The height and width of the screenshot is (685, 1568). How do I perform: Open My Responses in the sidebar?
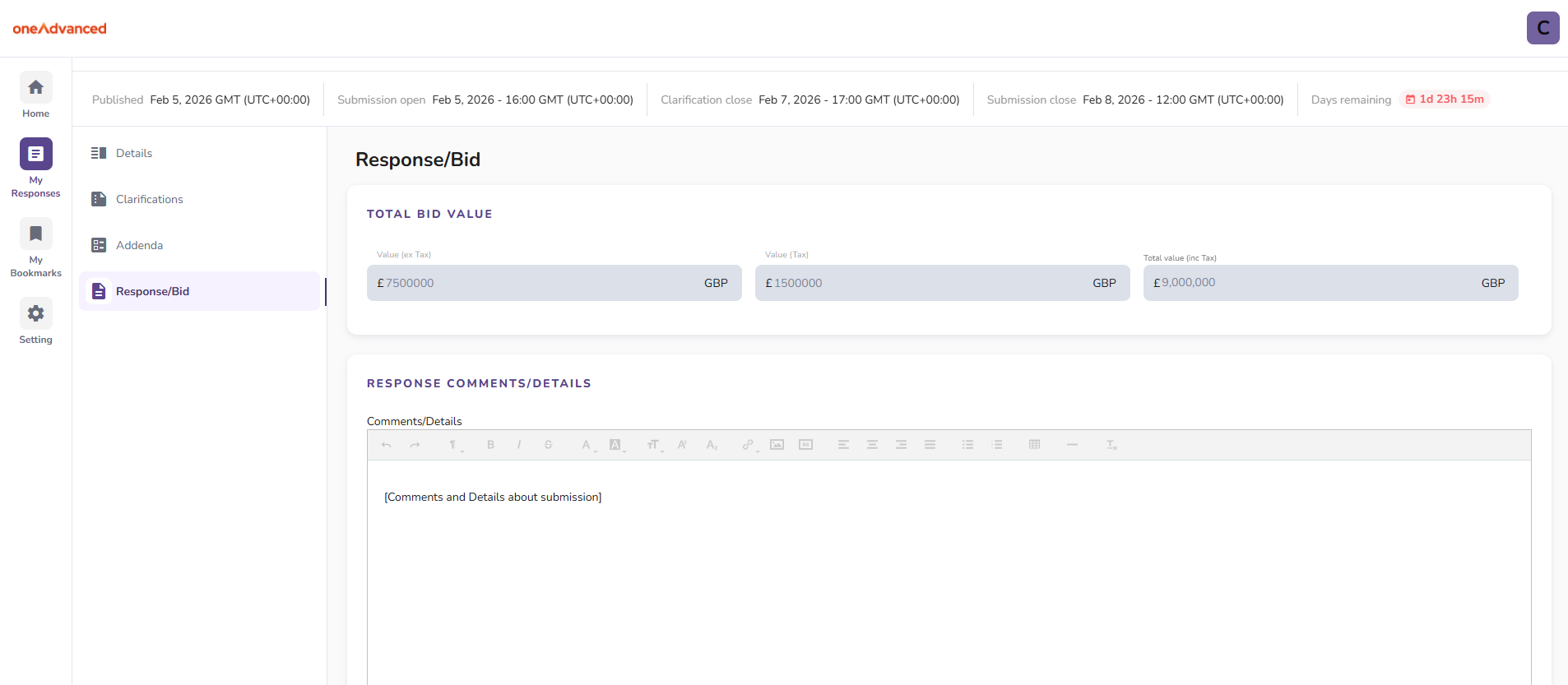pyautogui.click(x=35, y=168)
